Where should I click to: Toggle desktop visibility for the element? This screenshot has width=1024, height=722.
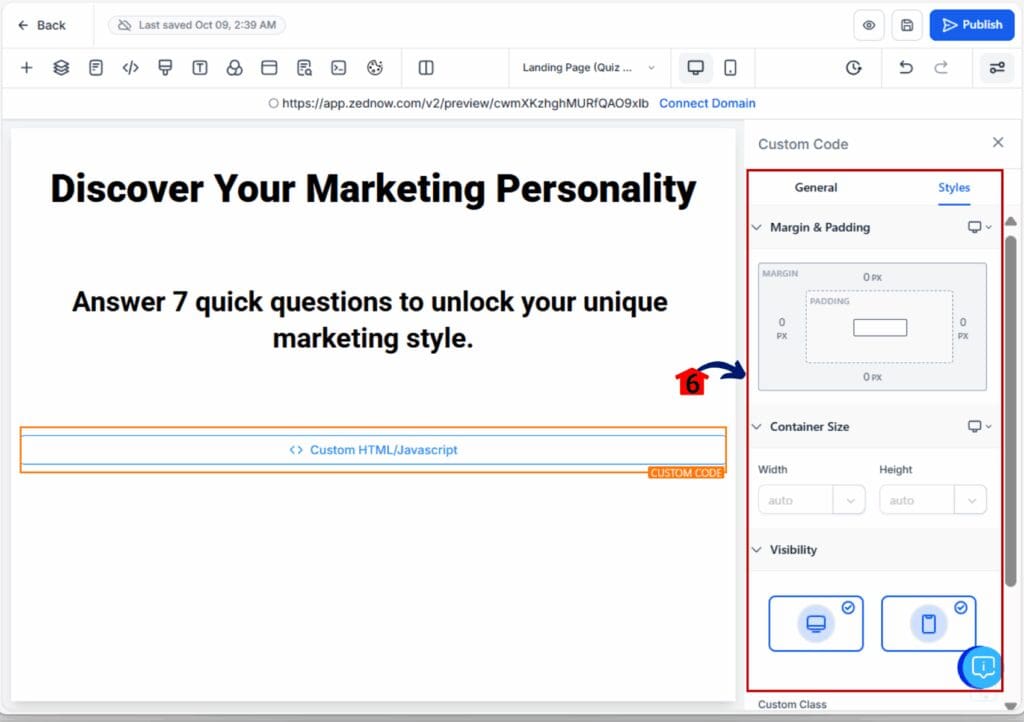815,623
